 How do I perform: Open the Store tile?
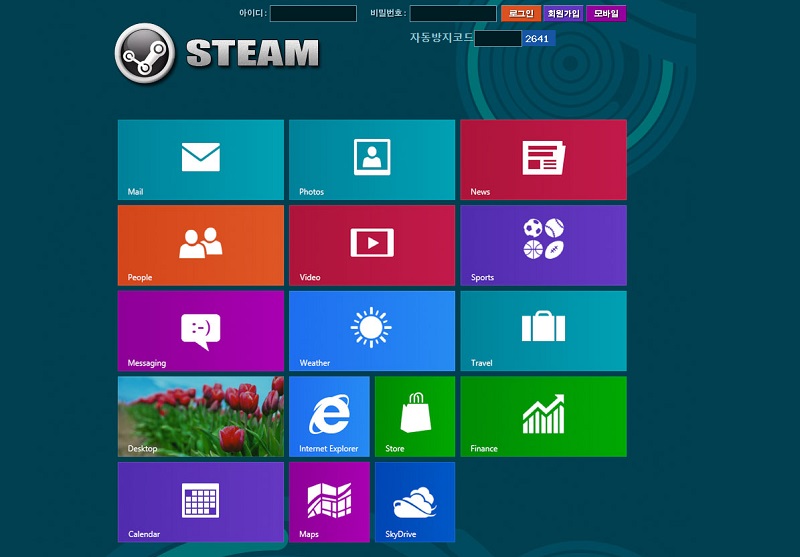(415, 417)
